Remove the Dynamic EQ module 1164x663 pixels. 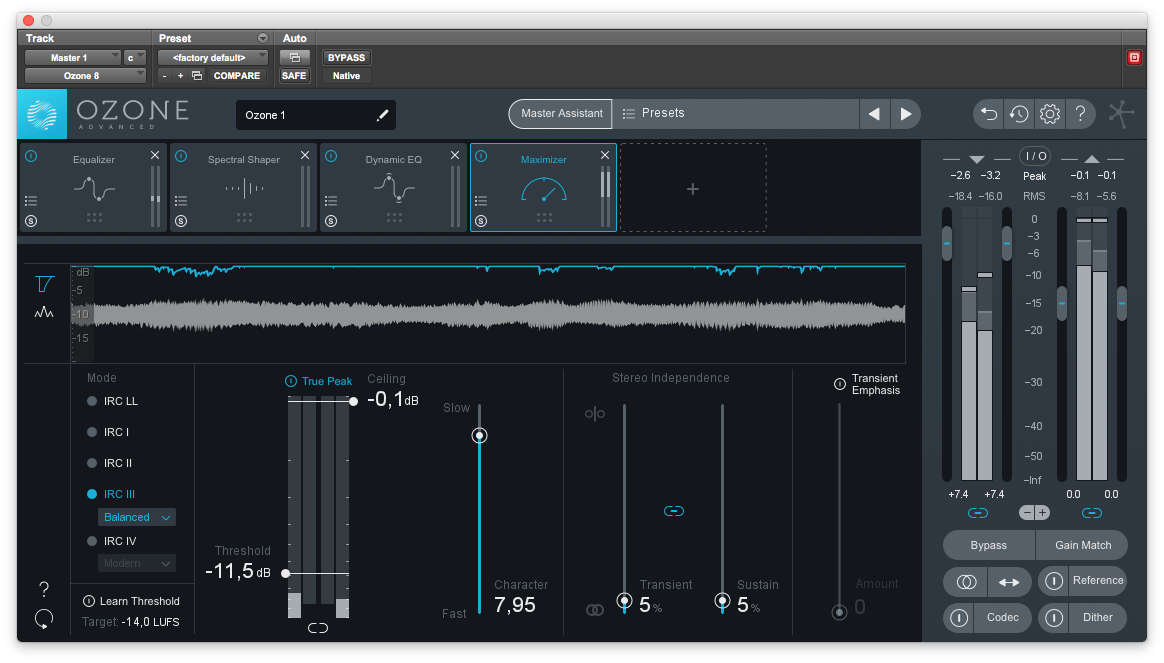454,155
